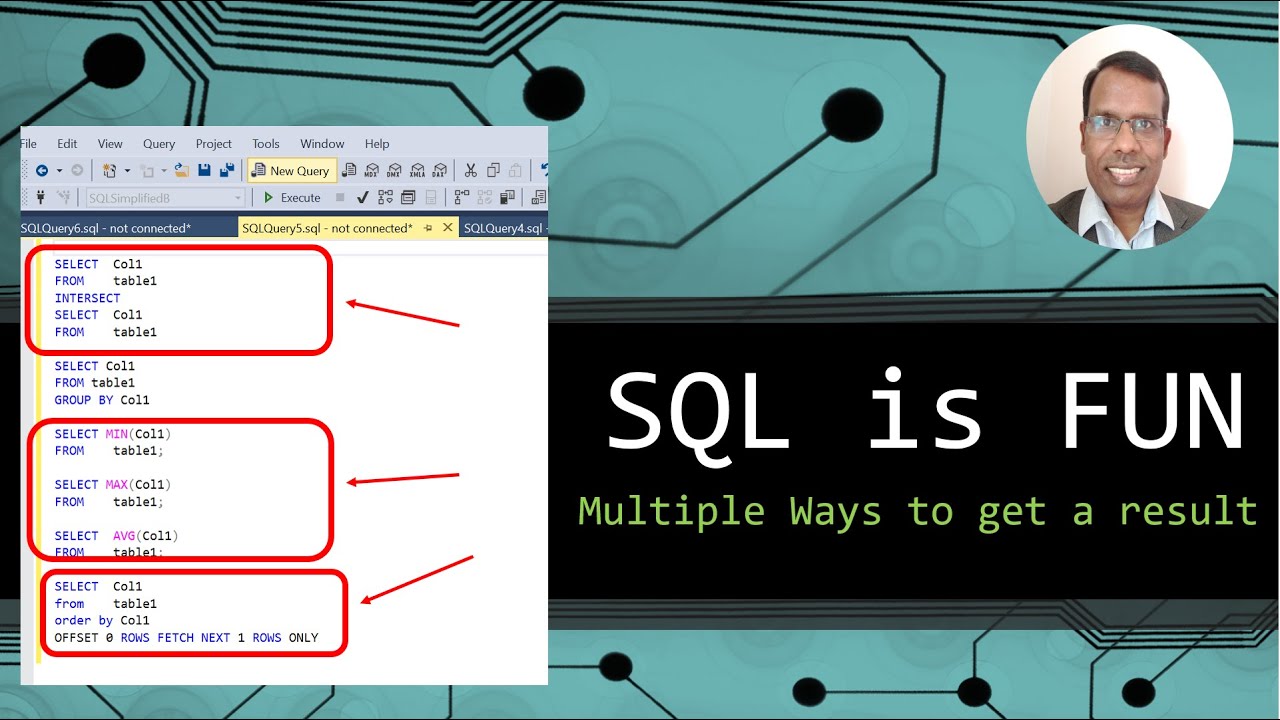Open the Tools menu
Screen dimensions: 1280x720
tap(266, 144)
